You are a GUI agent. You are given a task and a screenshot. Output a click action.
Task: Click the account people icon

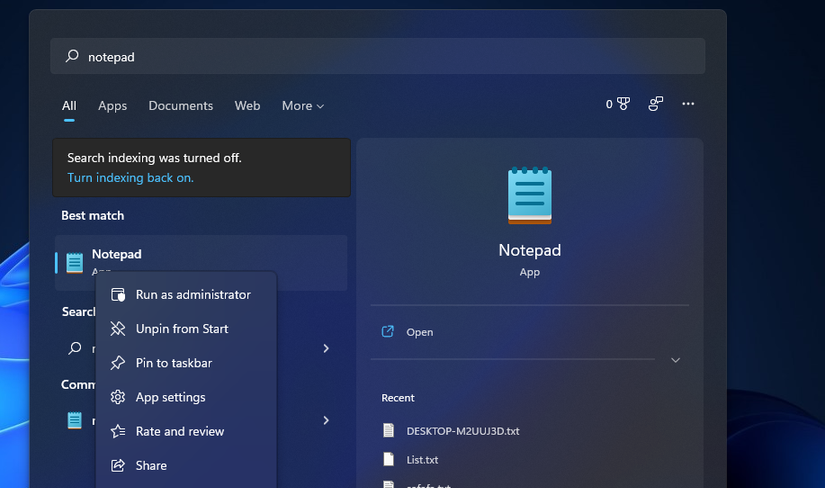click(656, 104)
